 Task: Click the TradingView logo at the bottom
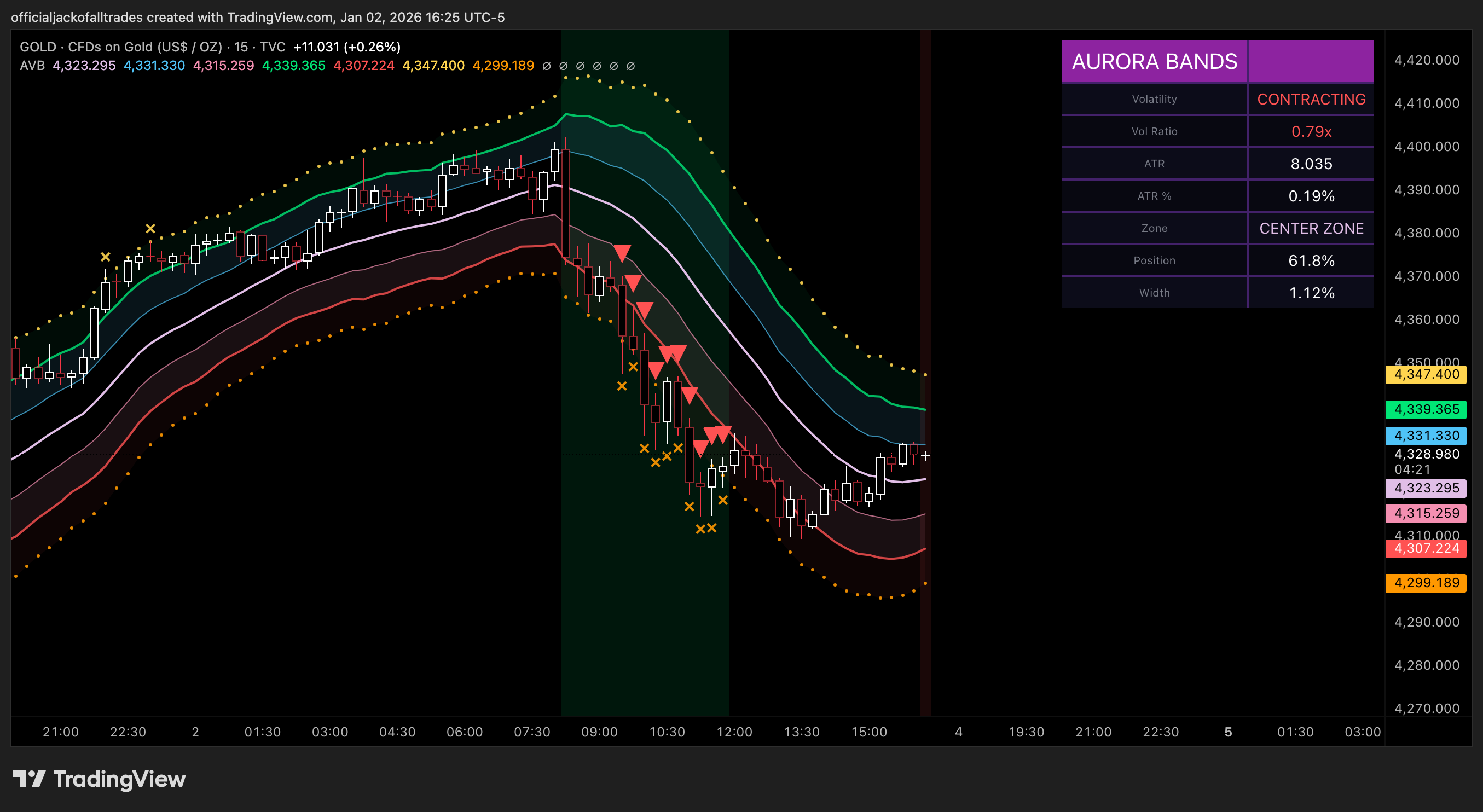click(x=99, y=779)
